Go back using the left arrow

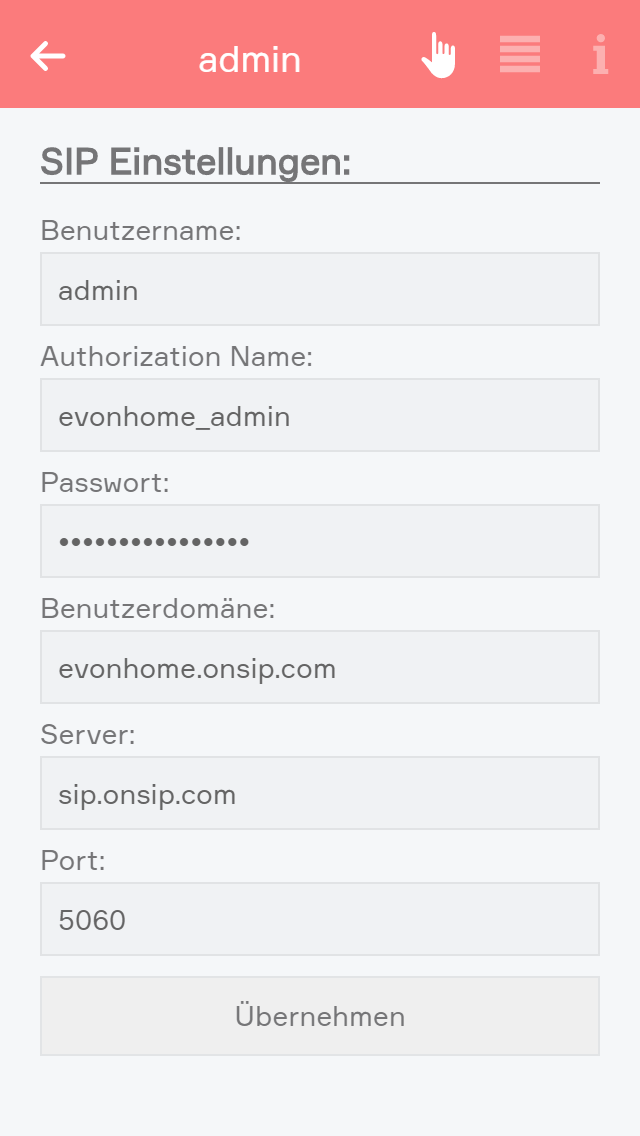48,56
